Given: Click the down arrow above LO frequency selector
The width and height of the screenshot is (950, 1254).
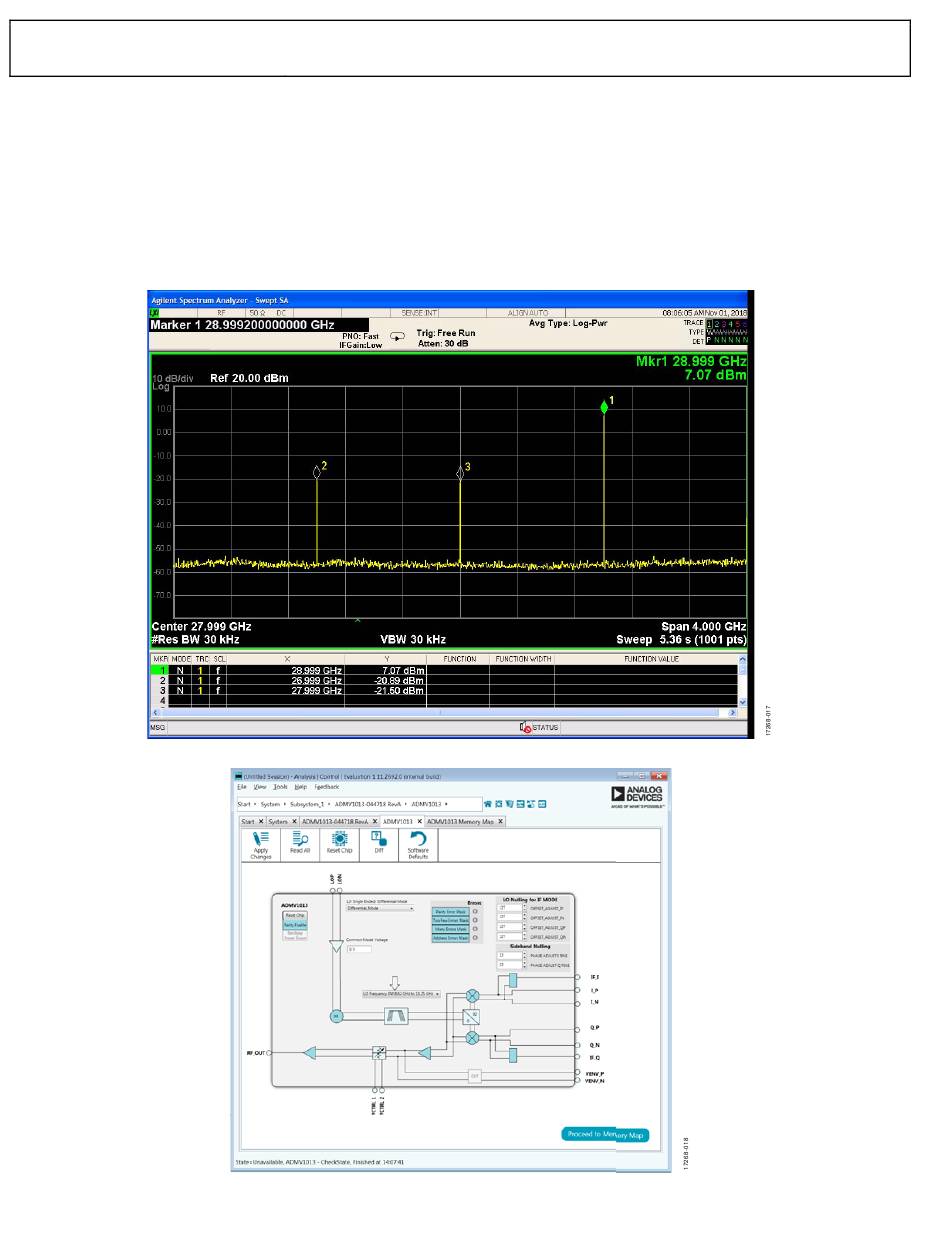Looking at the screenshot, I should click(x=395, y=981).
